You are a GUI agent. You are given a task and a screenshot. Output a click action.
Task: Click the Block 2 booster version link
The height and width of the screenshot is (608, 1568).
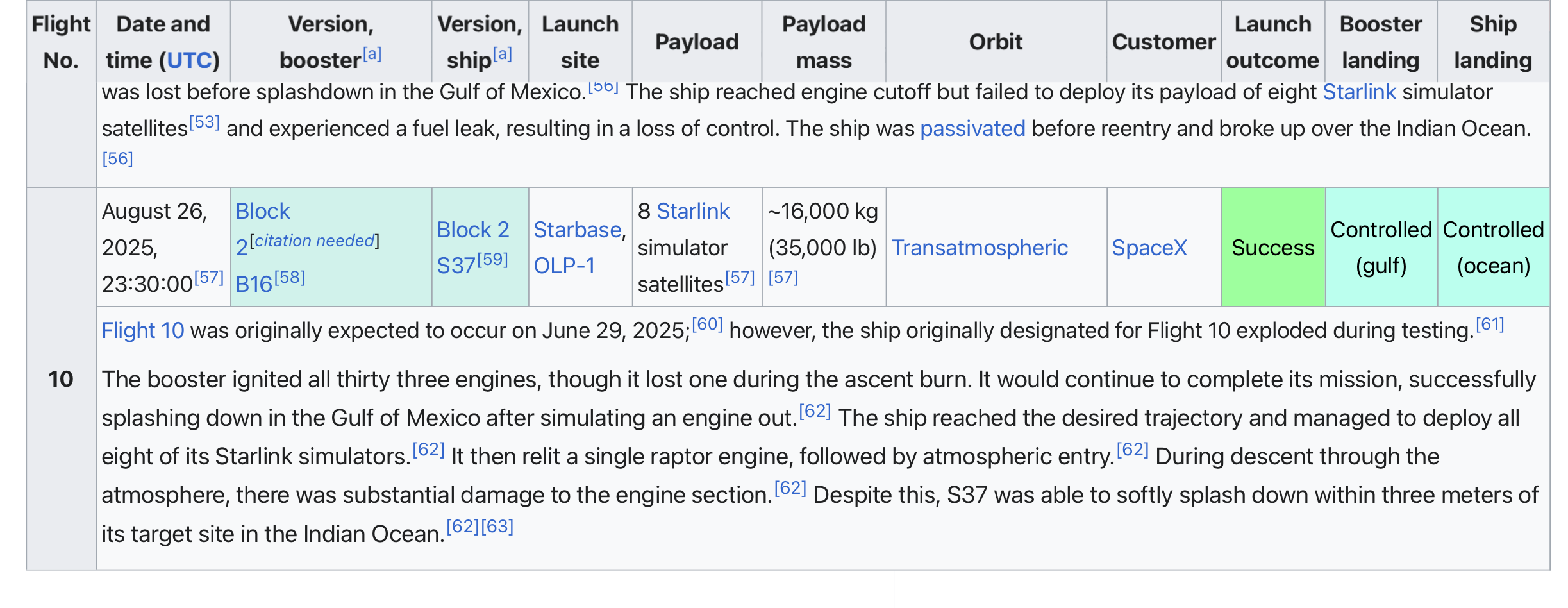tap(262, 211)
